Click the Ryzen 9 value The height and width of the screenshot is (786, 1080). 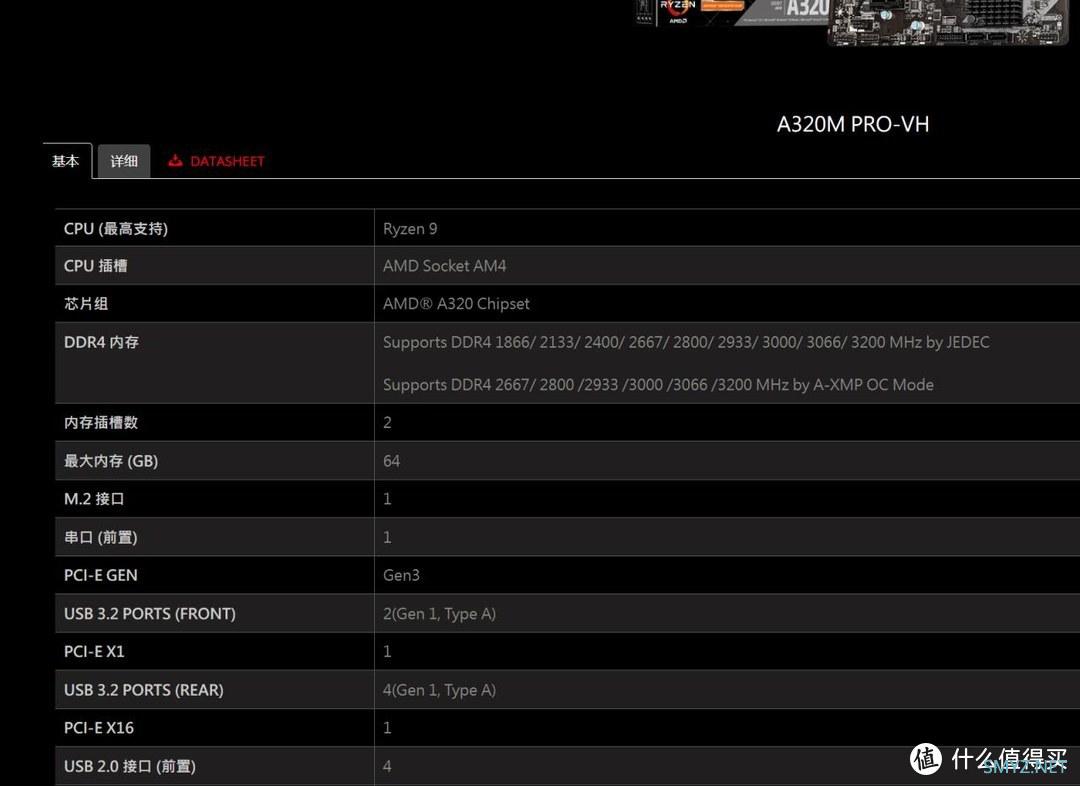[410, 229]
